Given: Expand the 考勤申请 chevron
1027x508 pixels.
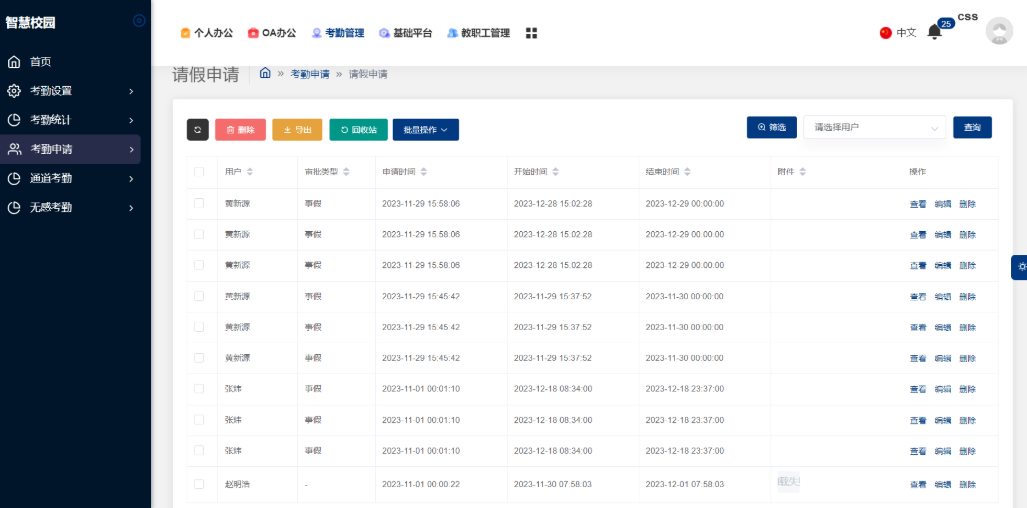Looking at the screenshot, I should [131, 150].
